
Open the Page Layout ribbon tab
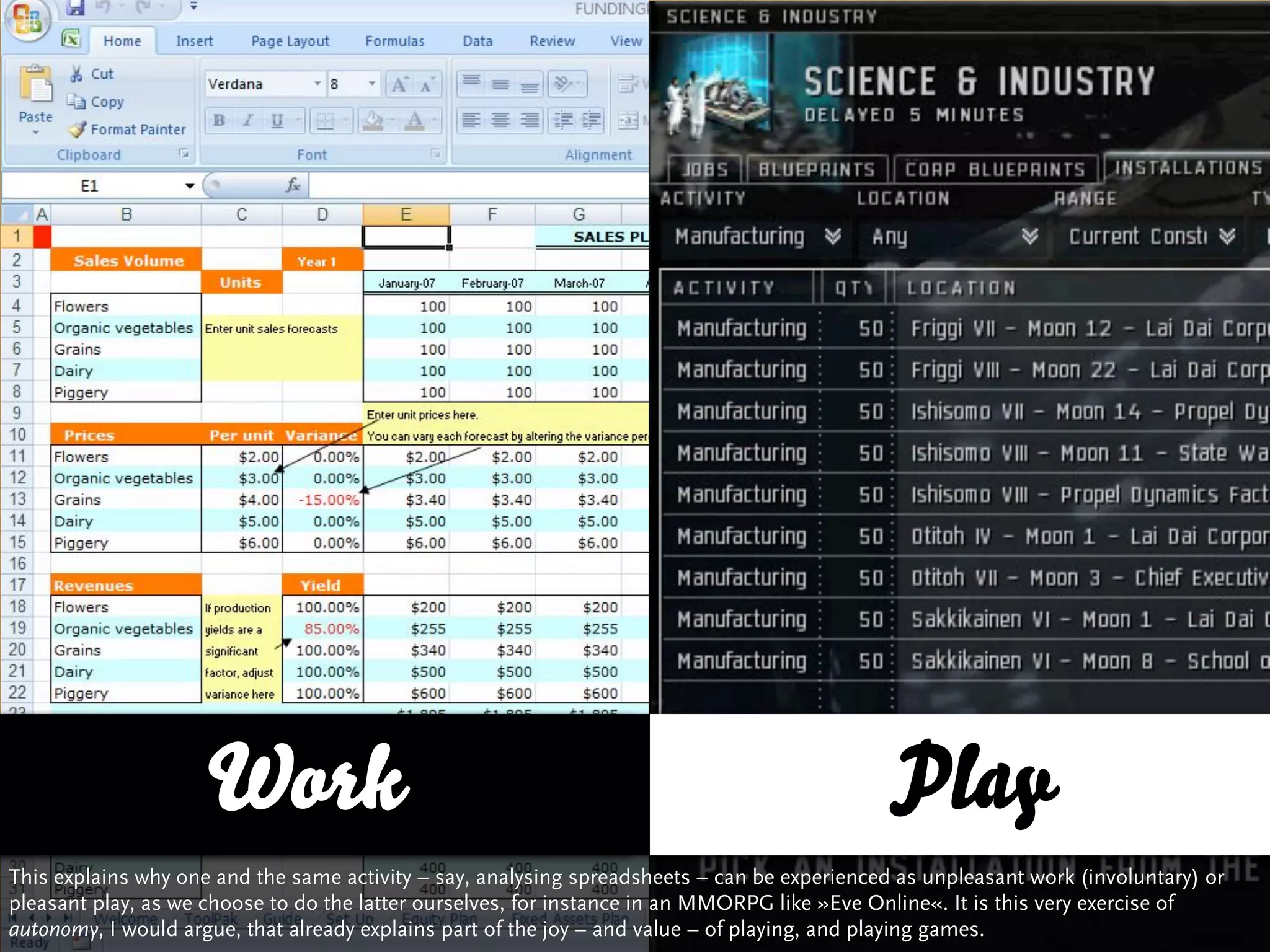[x=290, y=41]
